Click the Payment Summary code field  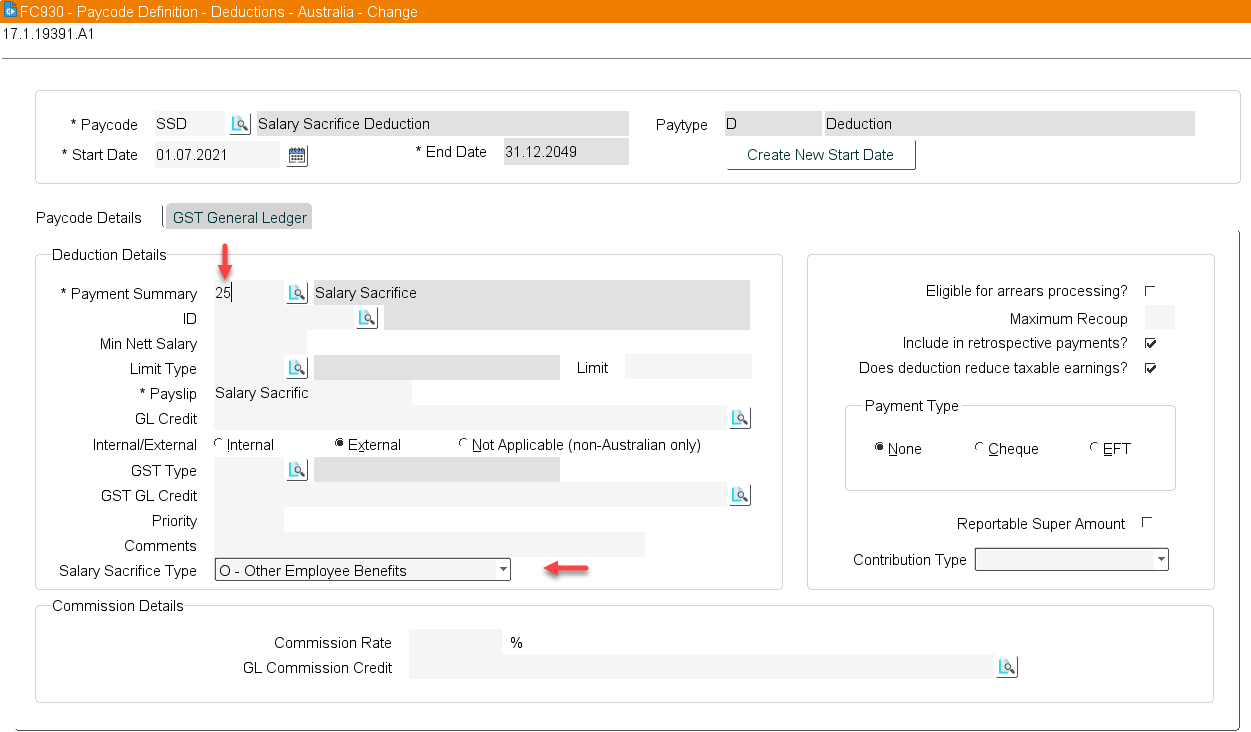248,293
